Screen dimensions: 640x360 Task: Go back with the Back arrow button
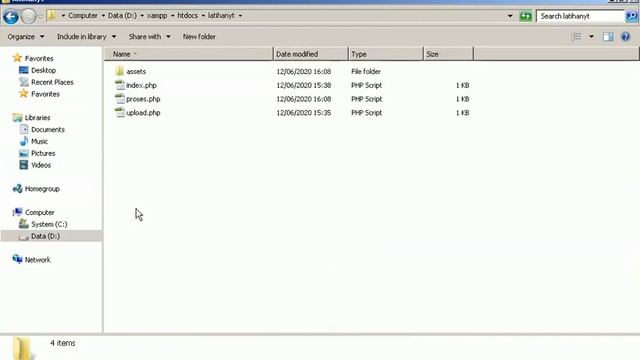11,16
